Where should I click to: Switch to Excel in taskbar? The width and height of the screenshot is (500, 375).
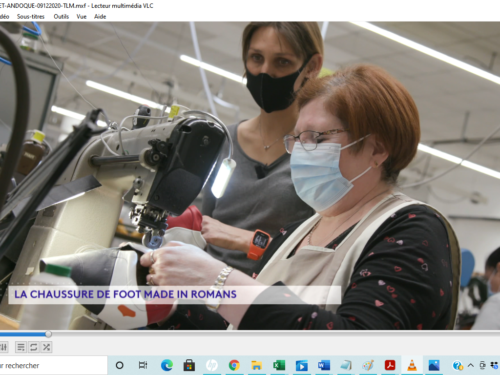(x=279, y=365)
